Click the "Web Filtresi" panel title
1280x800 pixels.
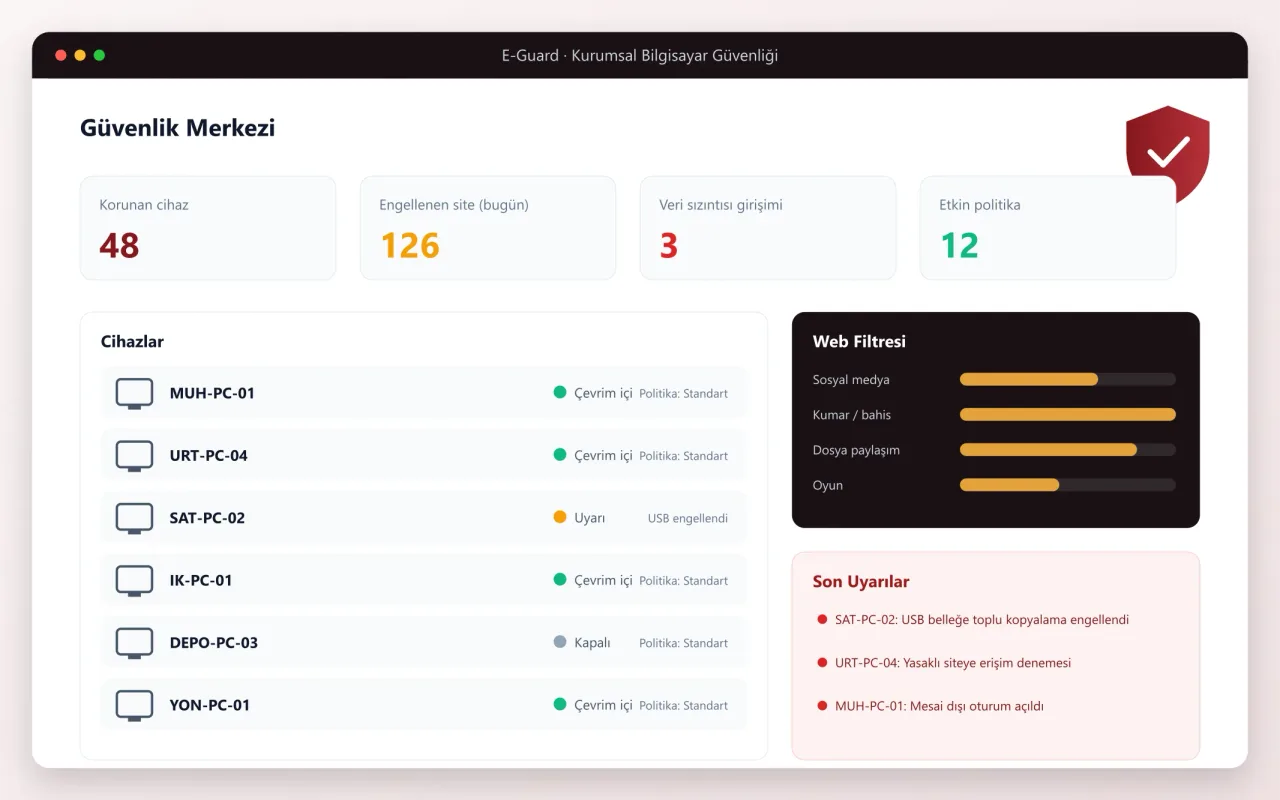859,341
